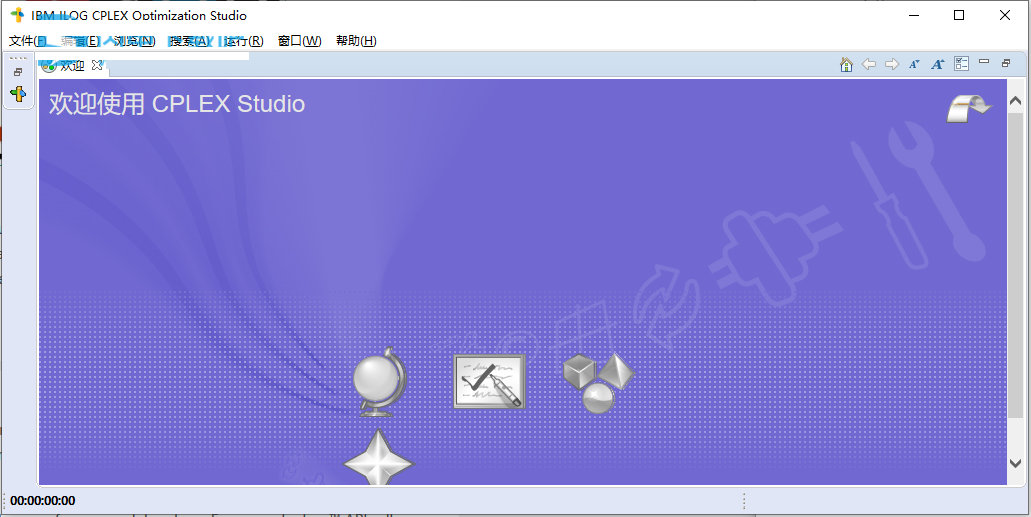
Task: Click the 欢迎使用 CPLEX Studio heading
Action: [x=177, y=104]
